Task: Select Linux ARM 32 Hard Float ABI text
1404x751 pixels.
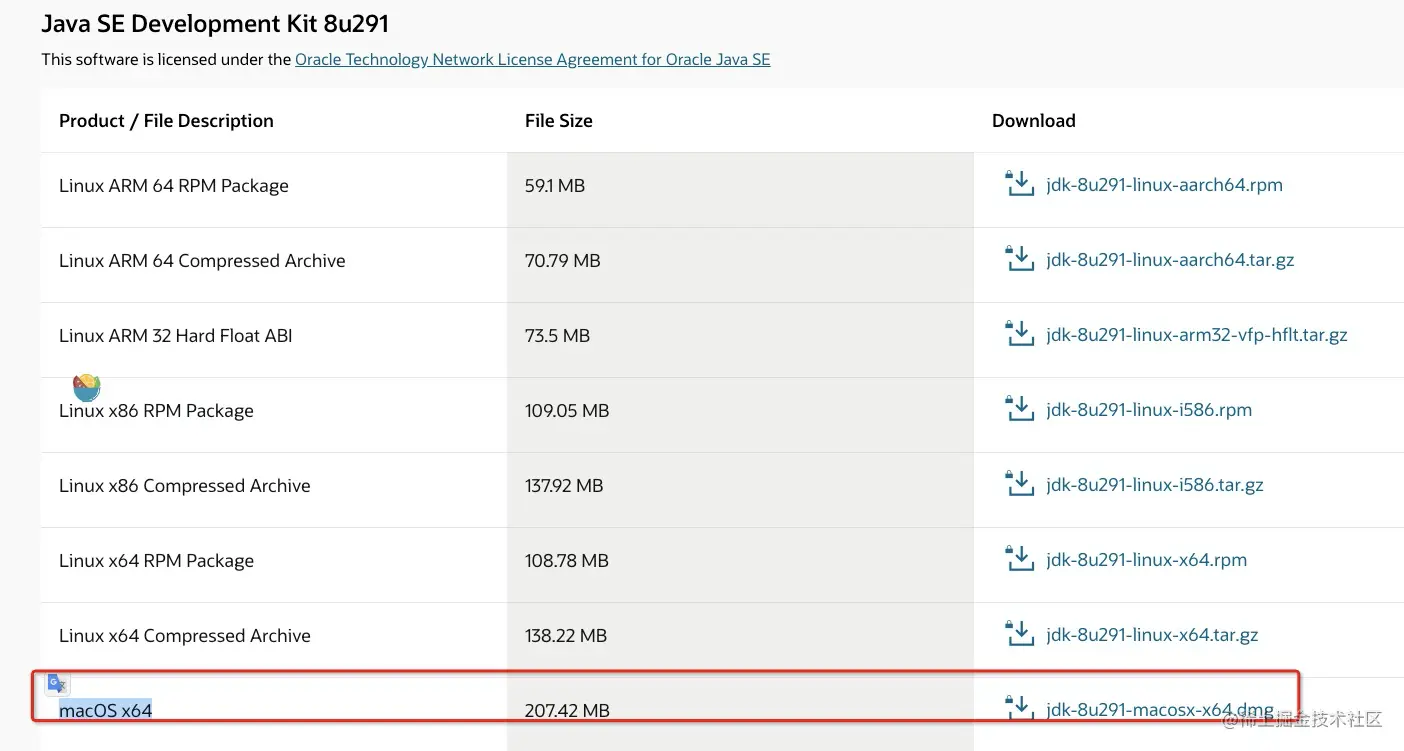Action: 176,336
